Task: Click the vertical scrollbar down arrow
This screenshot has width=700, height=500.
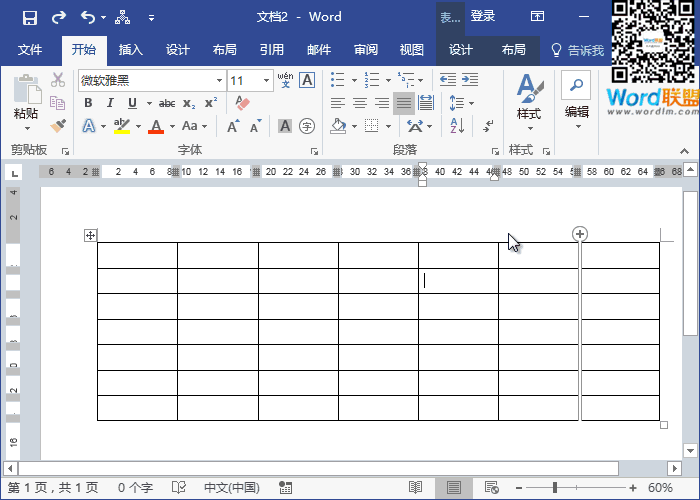Action: (691, 450)
